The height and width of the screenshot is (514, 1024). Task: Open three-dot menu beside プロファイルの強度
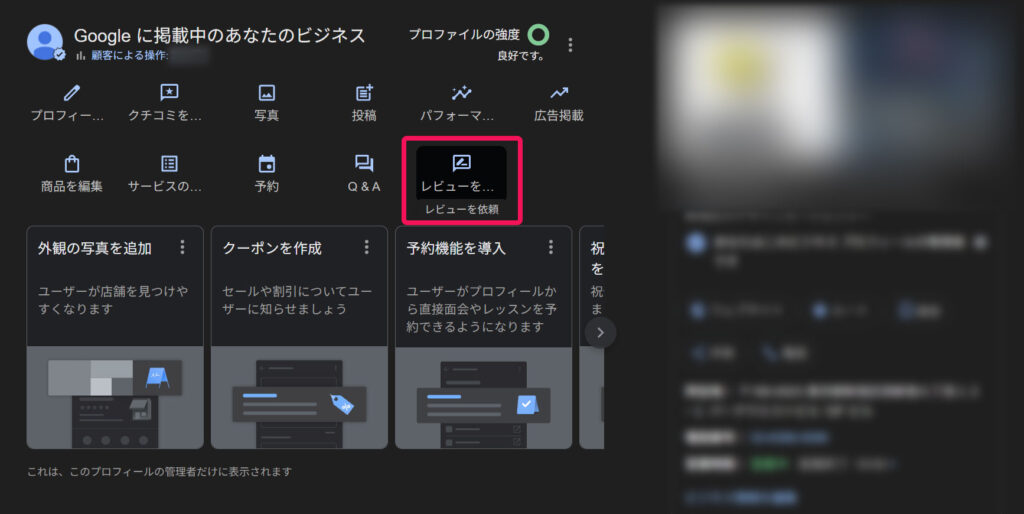click(x=570, y=45)
